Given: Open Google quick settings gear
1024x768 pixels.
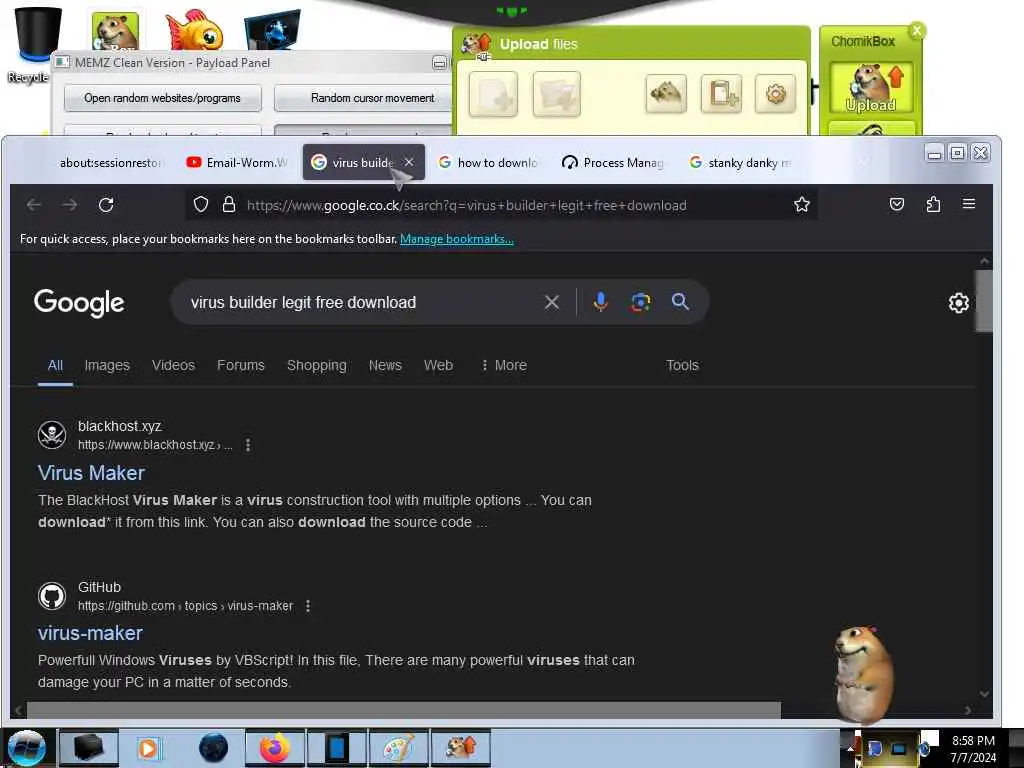Looking at the screenshot, I should (959, 303).
